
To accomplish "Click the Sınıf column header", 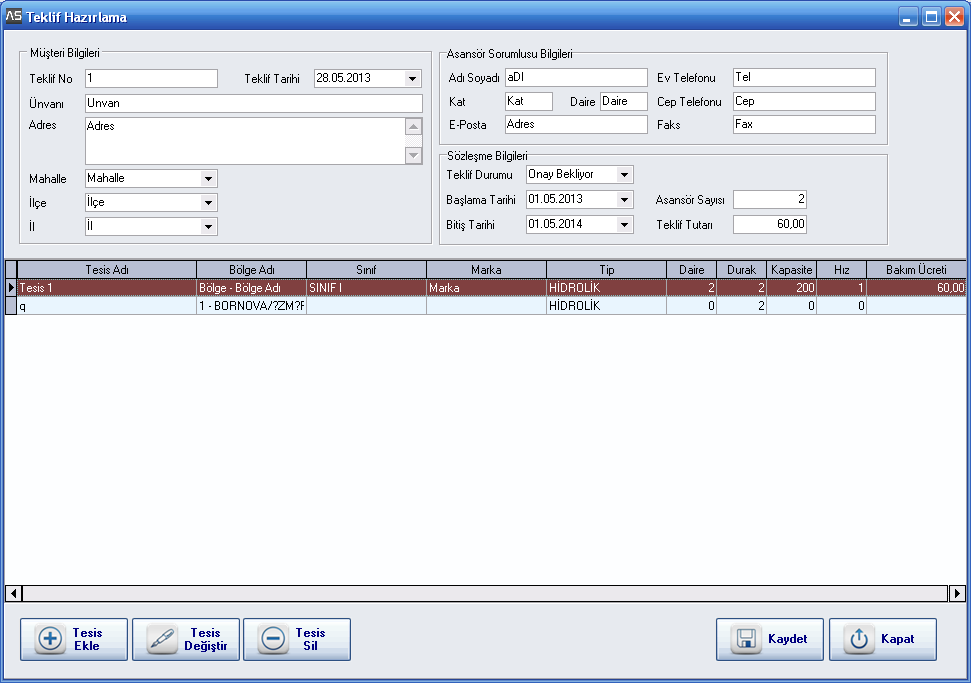I will coord(366,270).
